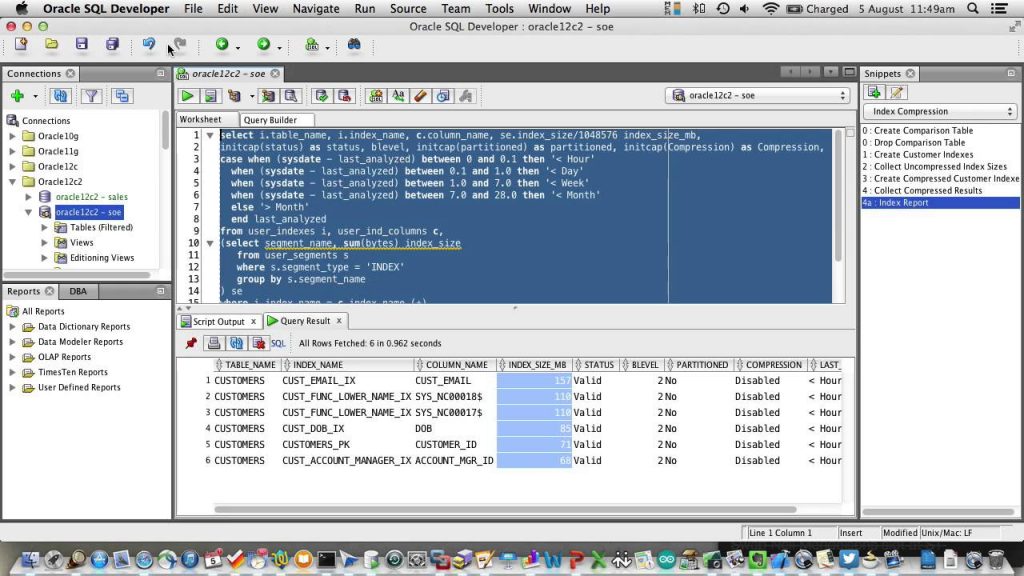Open the Team menu

(x=456, y=8)
